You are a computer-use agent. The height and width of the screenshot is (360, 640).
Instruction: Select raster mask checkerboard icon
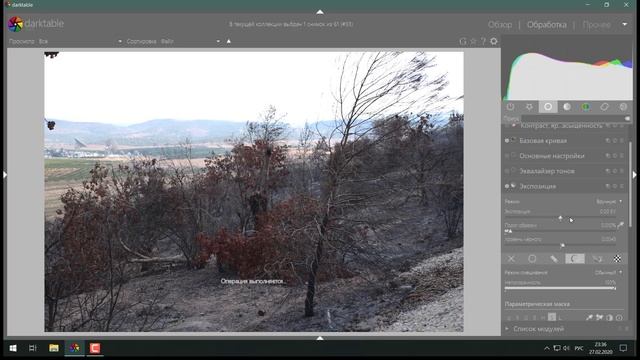[x=618, y=259]
